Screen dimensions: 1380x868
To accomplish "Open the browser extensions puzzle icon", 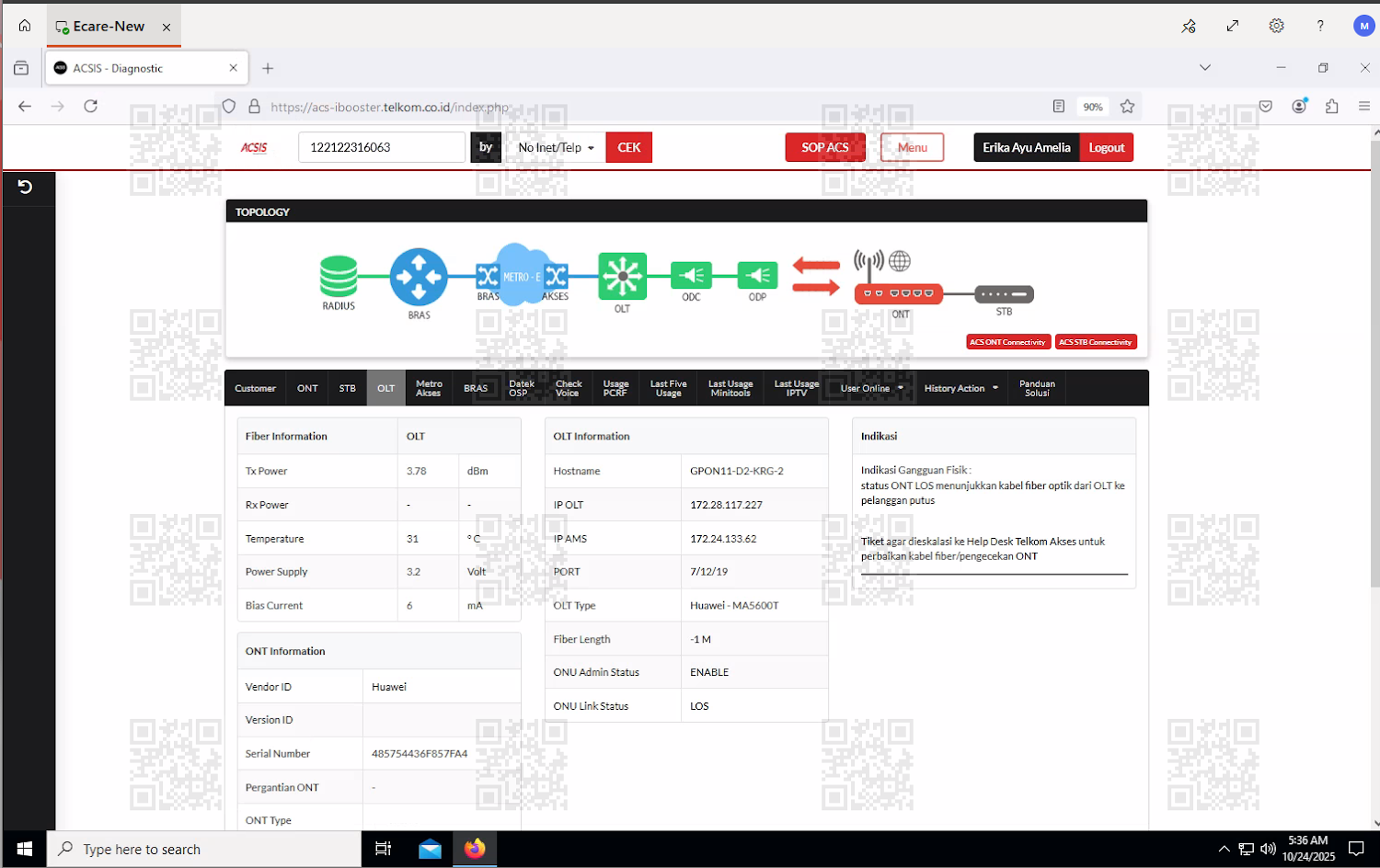I will click(1331, 107).
